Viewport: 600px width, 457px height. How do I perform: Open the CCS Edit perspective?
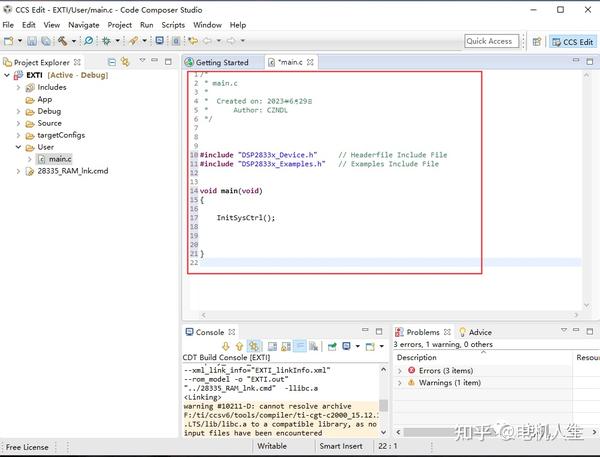click(x=572, y=41)
